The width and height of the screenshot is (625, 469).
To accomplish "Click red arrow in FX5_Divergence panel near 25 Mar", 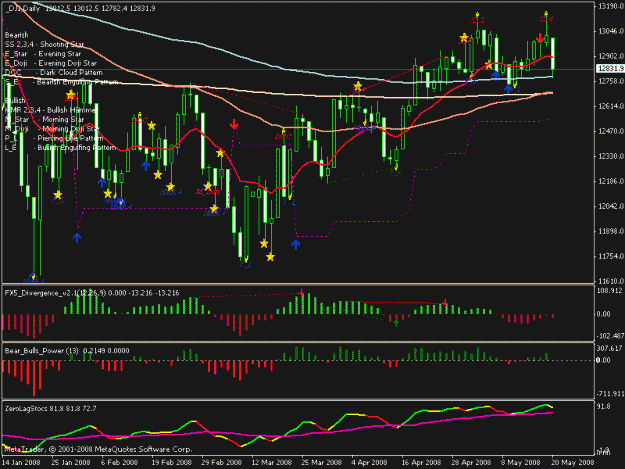I will pyautogui.click(x=301, y=292).
